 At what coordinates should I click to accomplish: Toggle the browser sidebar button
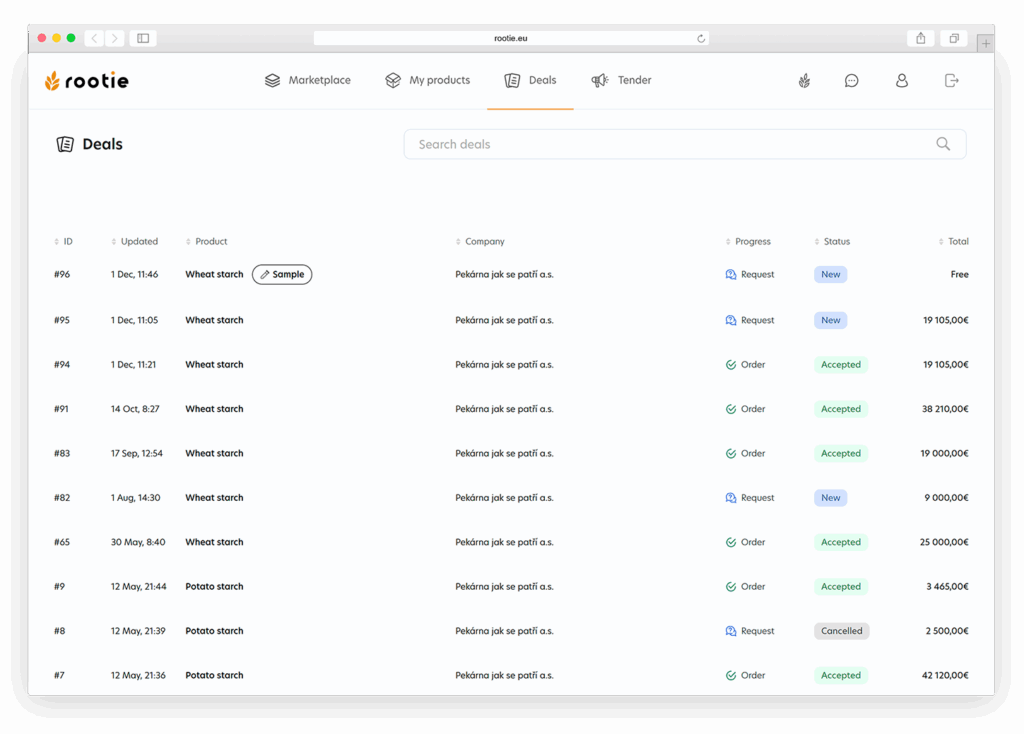click(143, 38)
